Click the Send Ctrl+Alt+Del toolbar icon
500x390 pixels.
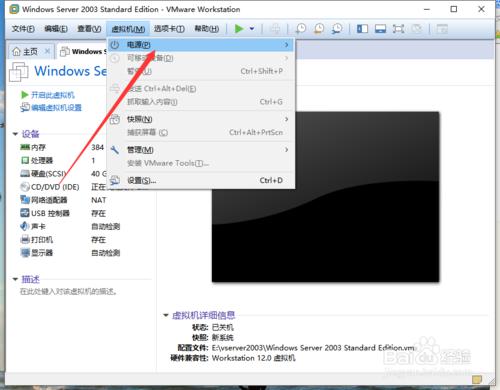[275, 29]
